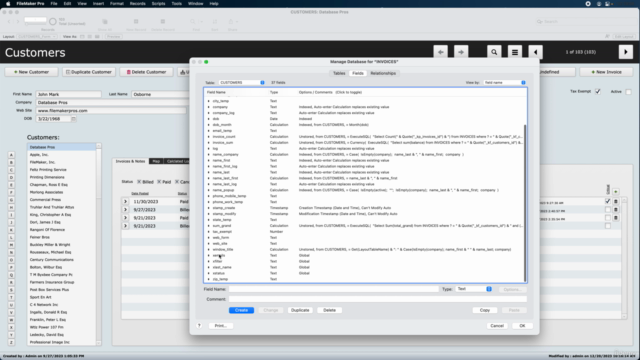Image resolution: width=640 pixels, height=360 pixels.
Task: Click the Find toolbar icon
Action: pyautogui.click(x=193, y=22)
